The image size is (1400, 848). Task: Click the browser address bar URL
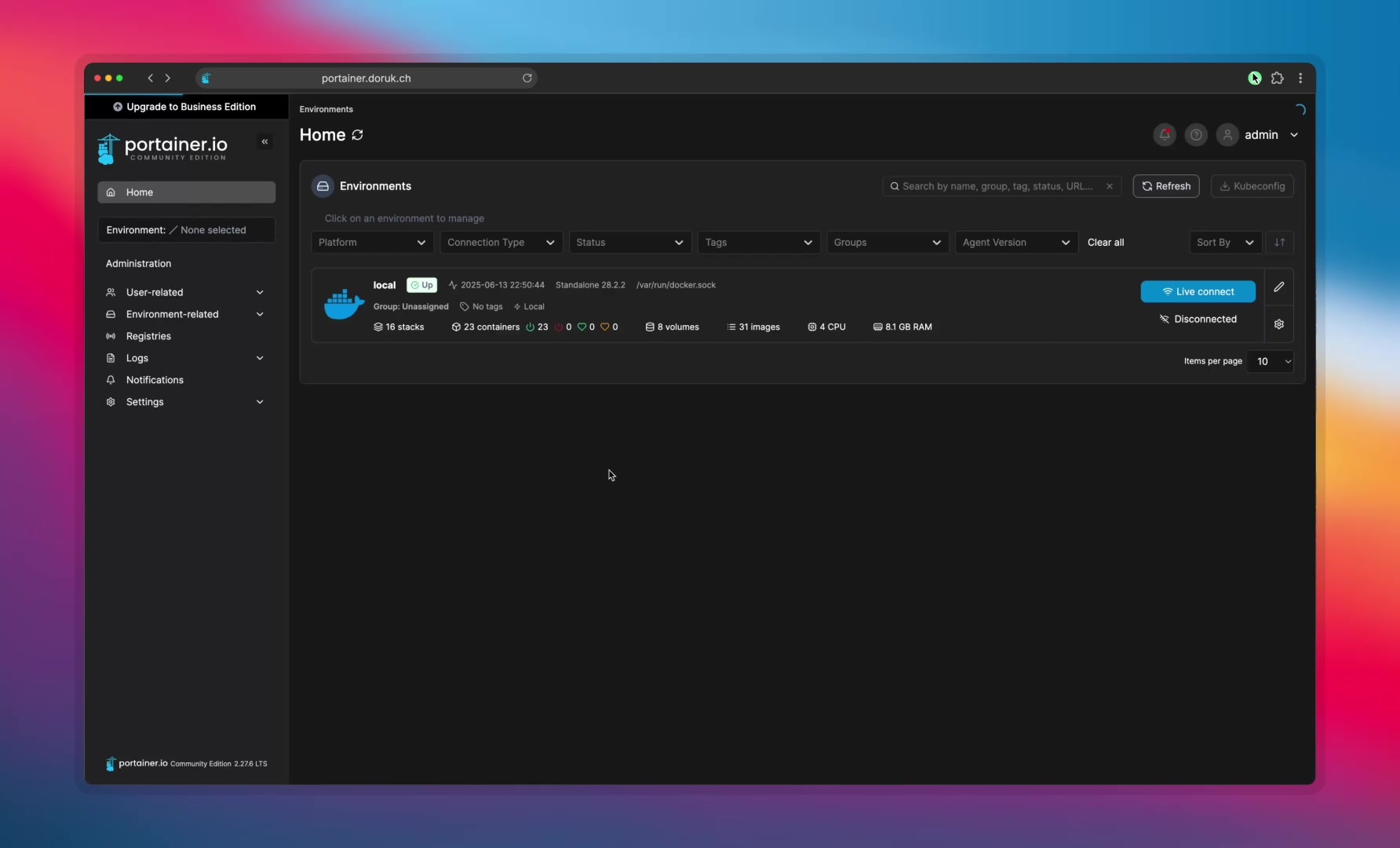[366, 78]
